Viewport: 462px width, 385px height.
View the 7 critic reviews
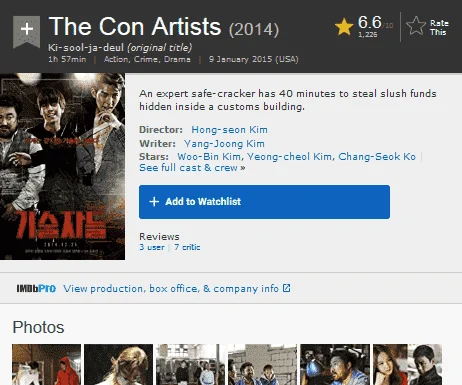[x=187, y=247]
